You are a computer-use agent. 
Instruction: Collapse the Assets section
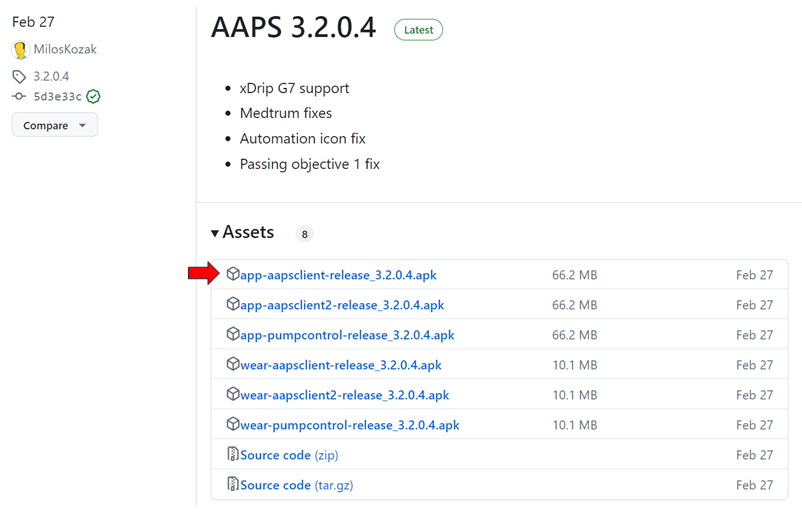point(242,233)
